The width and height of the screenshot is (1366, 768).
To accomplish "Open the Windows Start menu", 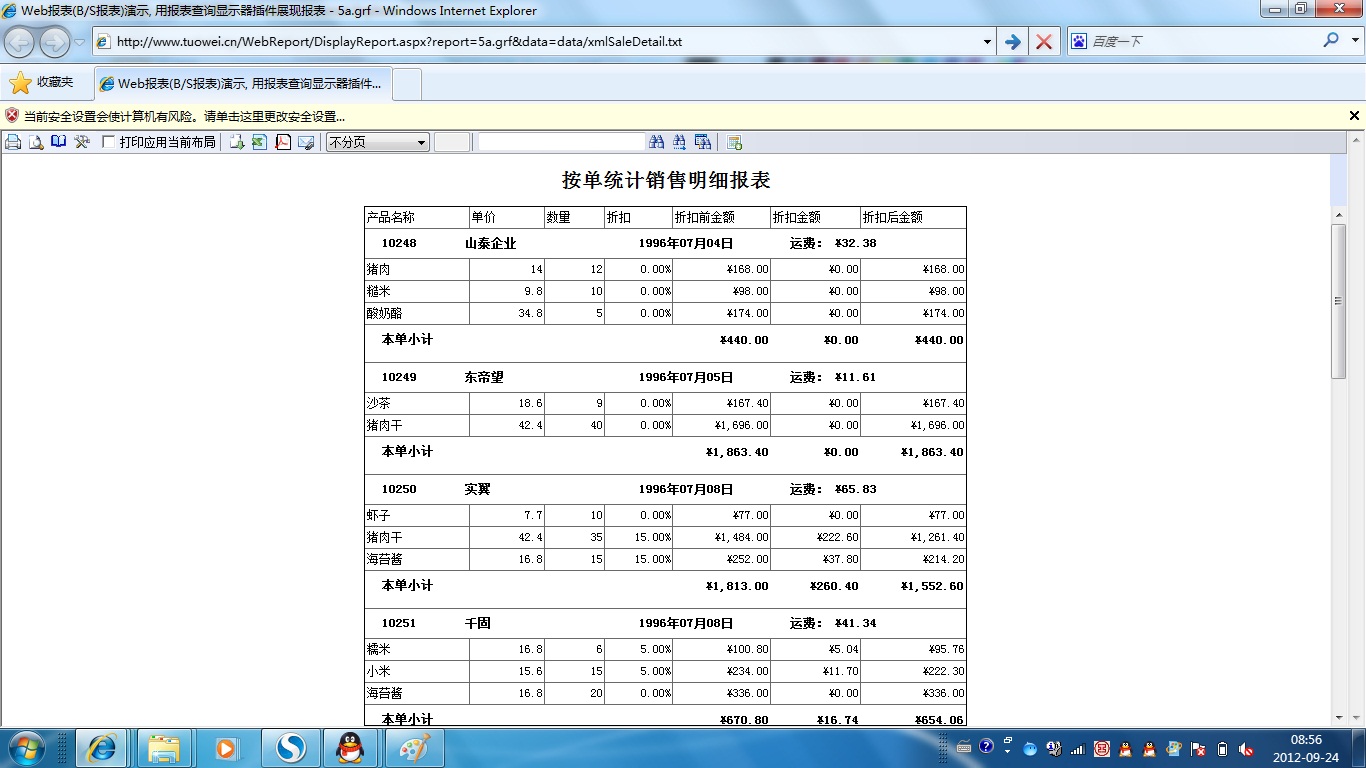I will (25, 748).
